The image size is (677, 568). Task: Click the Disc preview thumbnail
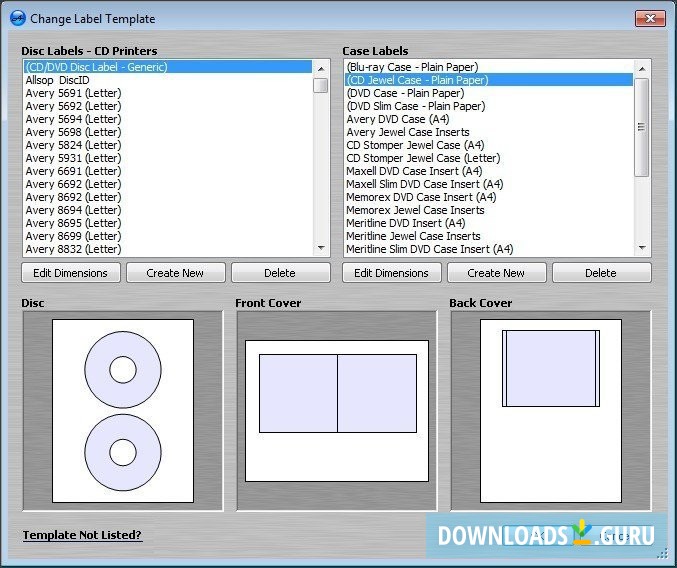click(x=123, y=411)
